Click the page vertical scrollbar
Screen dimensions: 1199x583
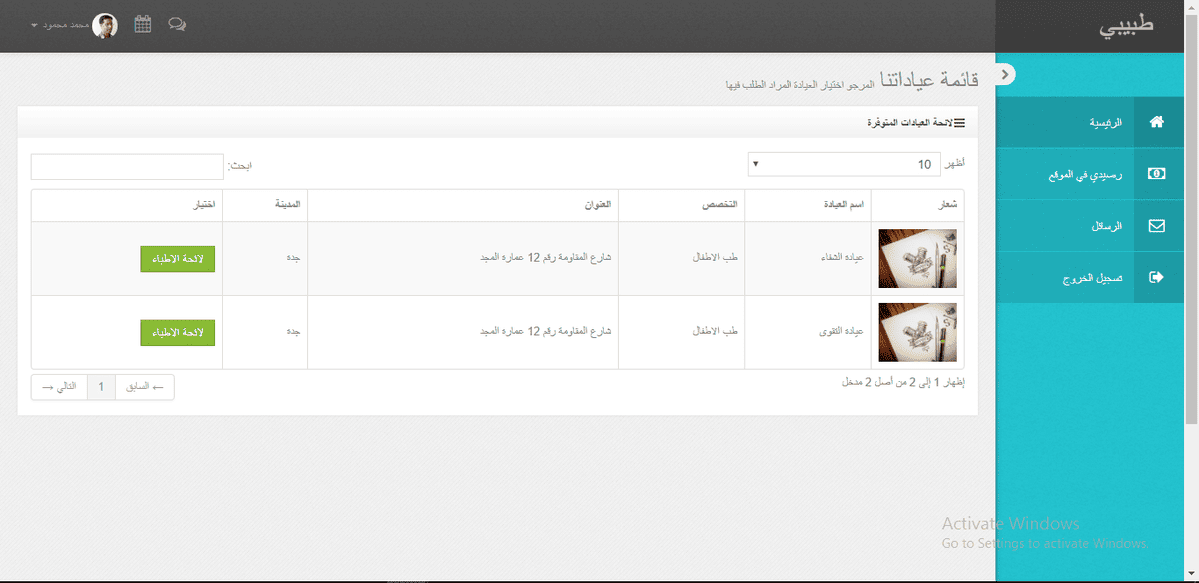(x=1192, y=218)
